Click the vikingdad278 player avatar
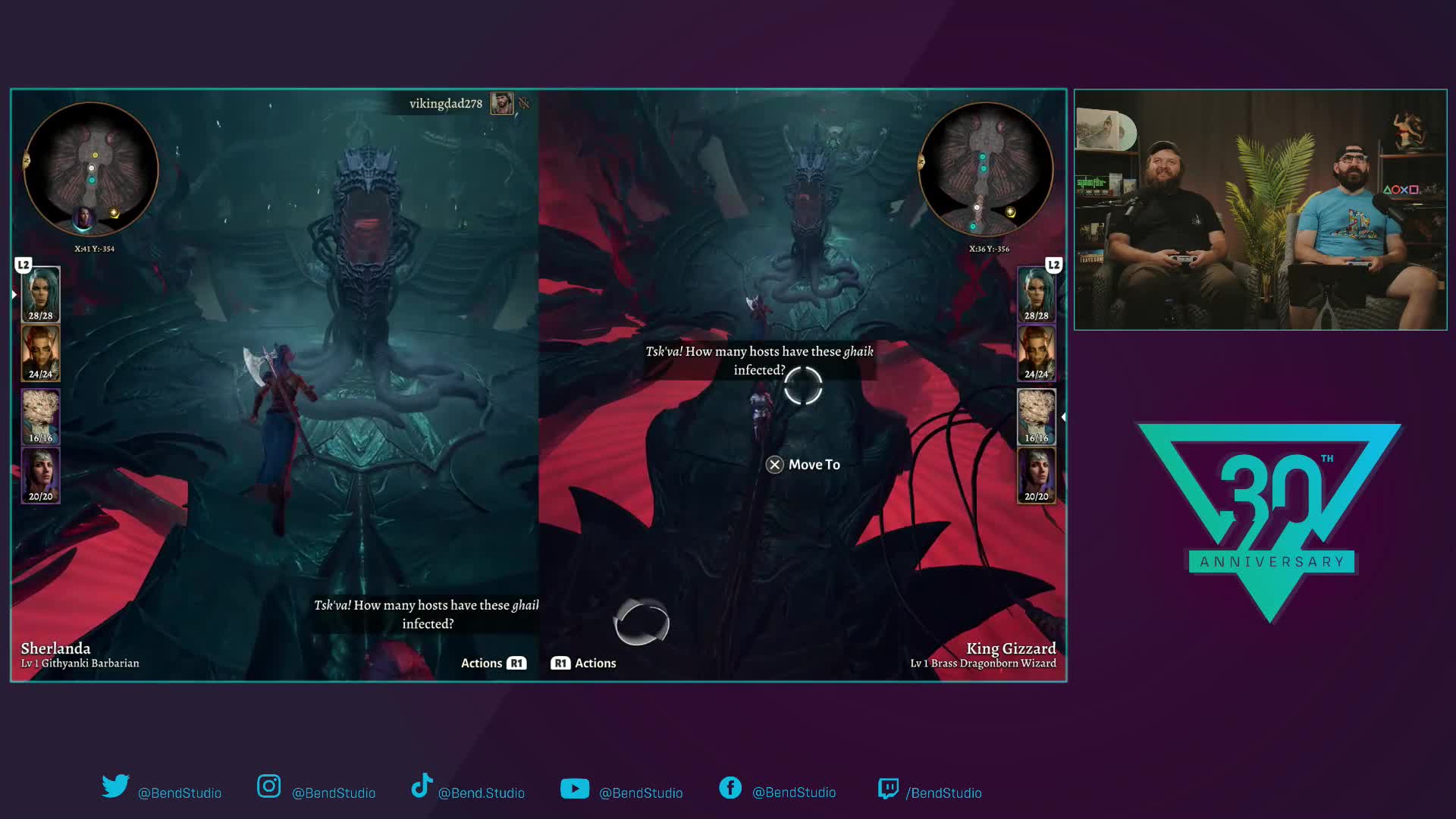Image resolution: width=1456 pixels, height=819 pixels. click(501, 103)
